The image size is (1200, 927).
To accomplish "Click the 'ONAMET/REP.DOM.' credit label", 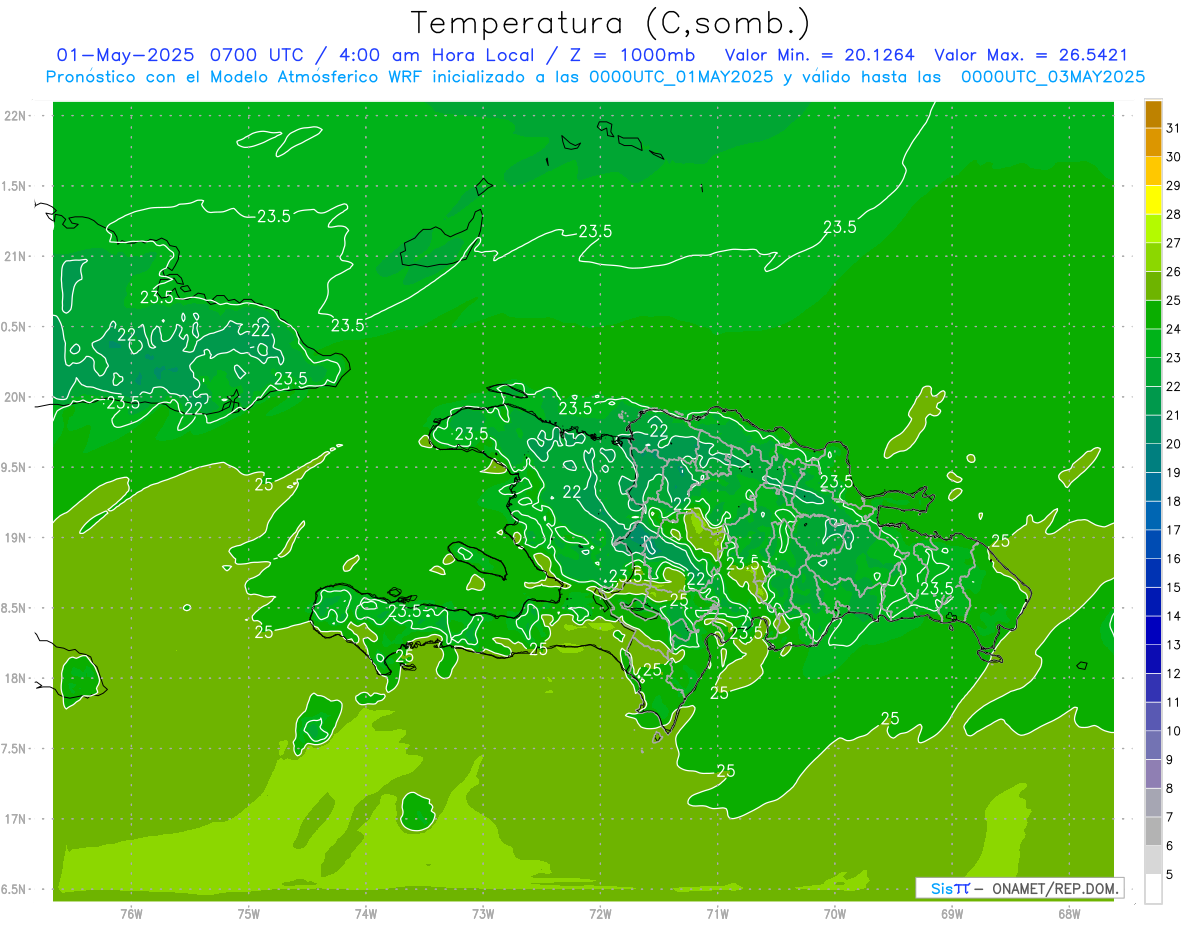I will point(1056,888).
